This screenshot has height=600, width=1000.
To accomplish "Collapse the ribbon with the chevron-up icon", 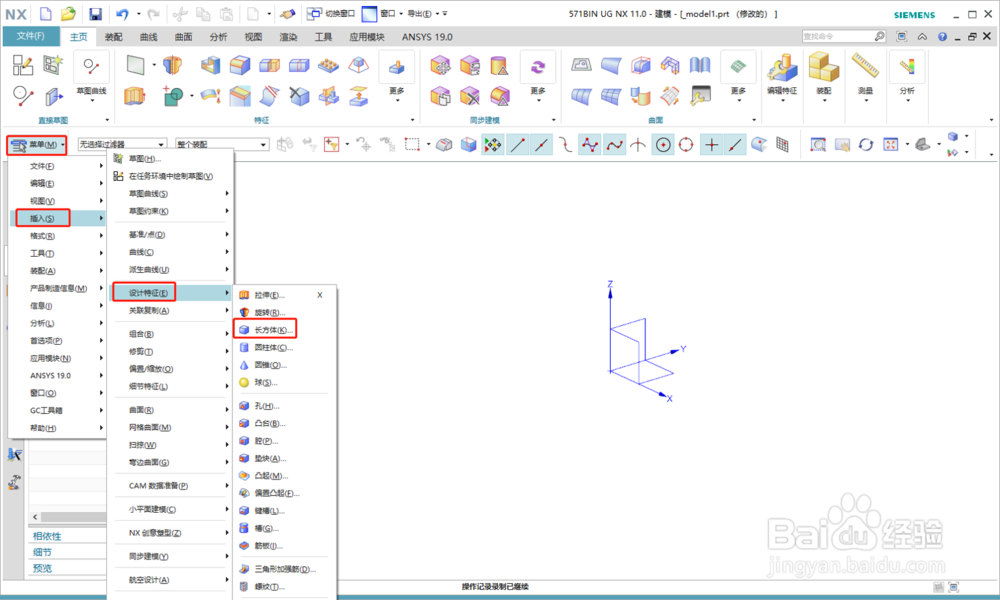I will pyautogui.click(x=922, y=37).
